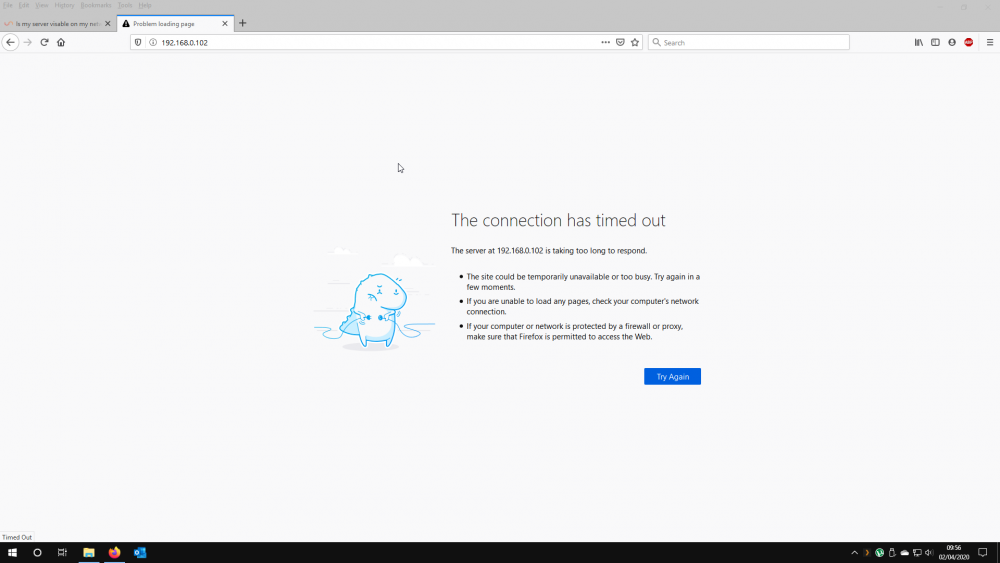This screenshot has width=1000, height=563.
Task: Show sidebars icon in toolbar
Action: [x=935, y=42]
